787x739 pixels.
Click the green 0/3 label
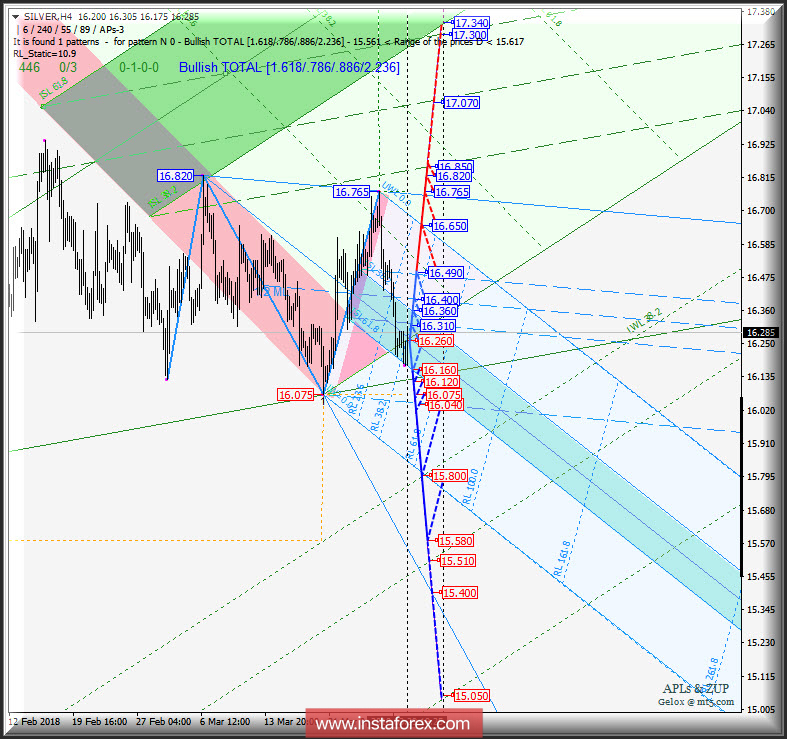click(68, 67)
